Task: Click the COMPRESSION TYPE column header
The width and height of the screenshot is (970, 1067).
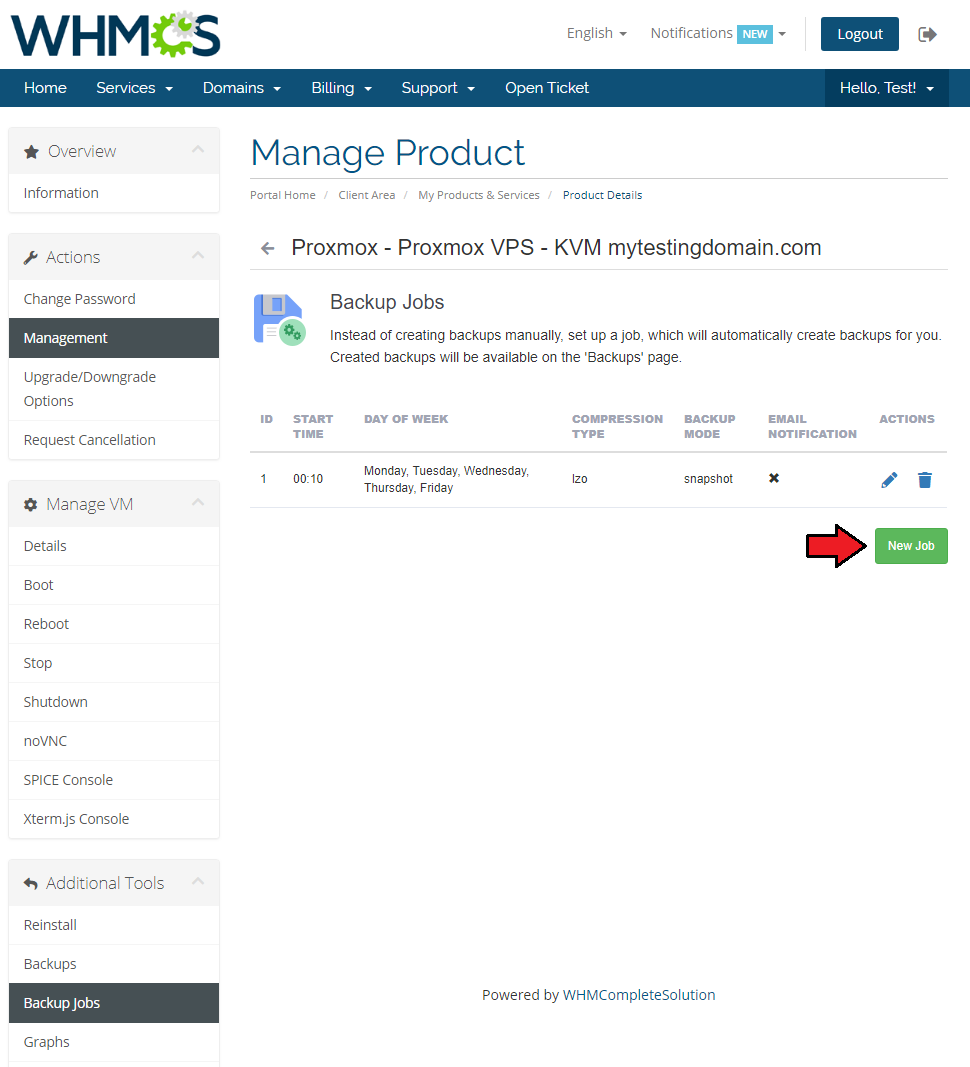Action: (617, 427)
